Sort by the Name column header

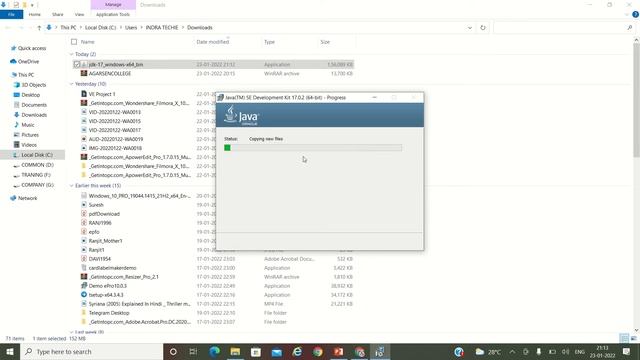coord(87,42)
